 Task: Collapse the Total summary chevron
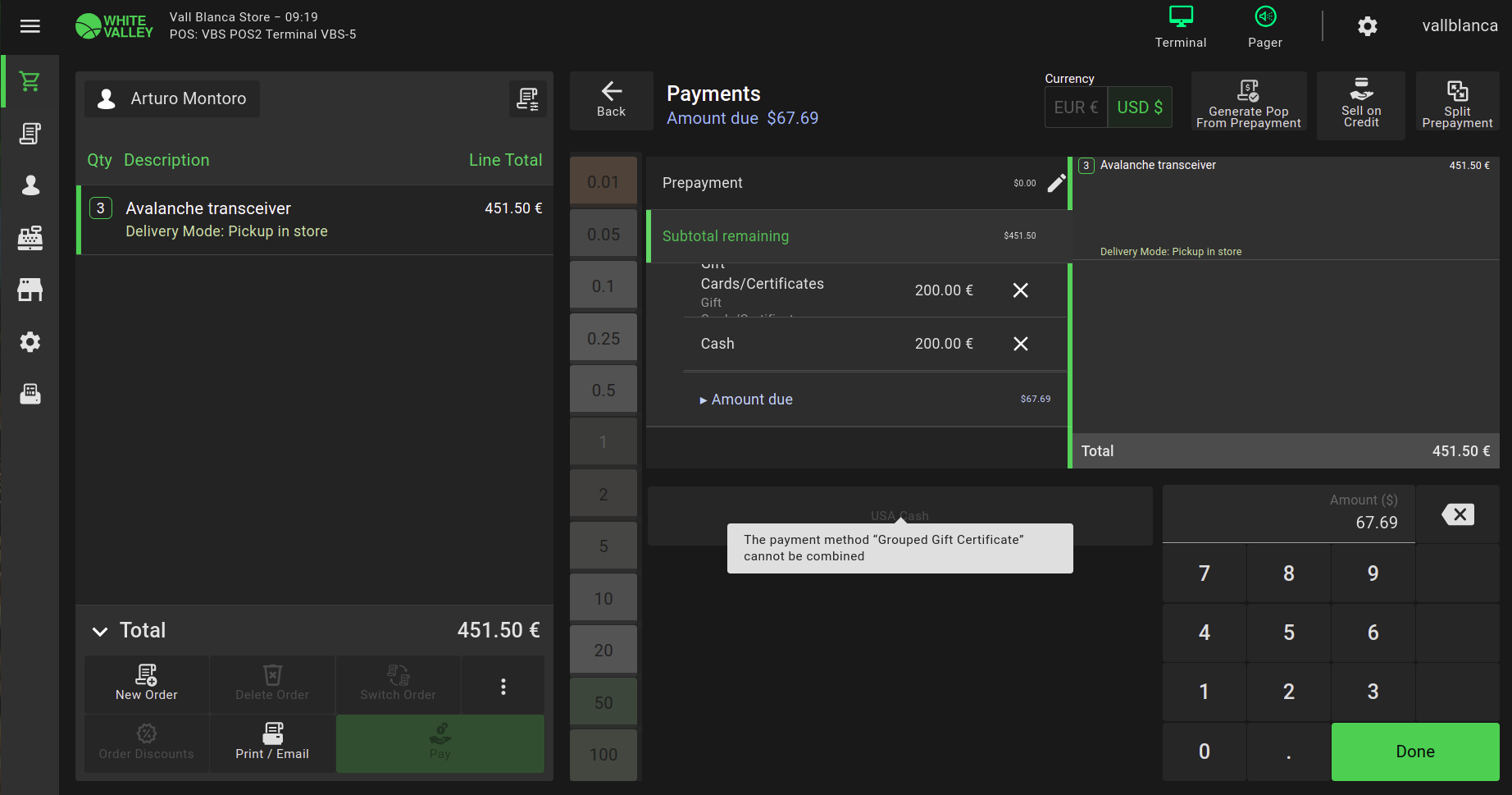point(100,631)
